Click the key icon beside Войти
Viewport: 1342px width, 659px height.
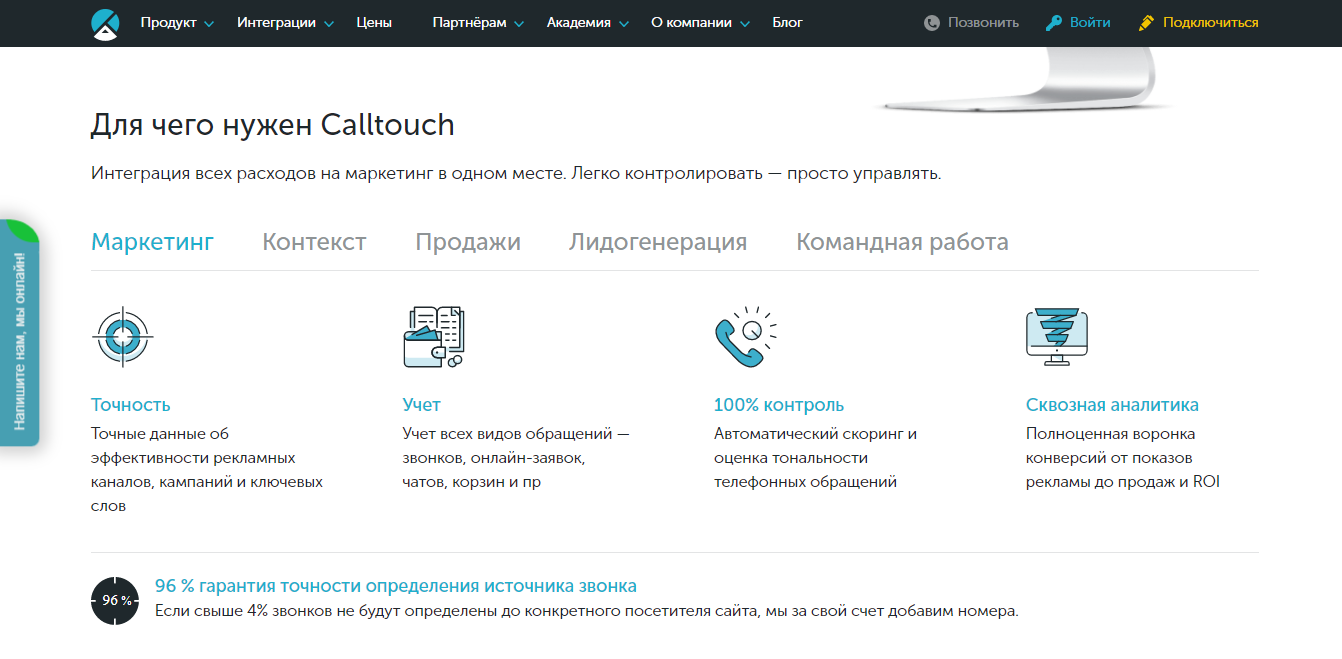(x=1053, y=23)
